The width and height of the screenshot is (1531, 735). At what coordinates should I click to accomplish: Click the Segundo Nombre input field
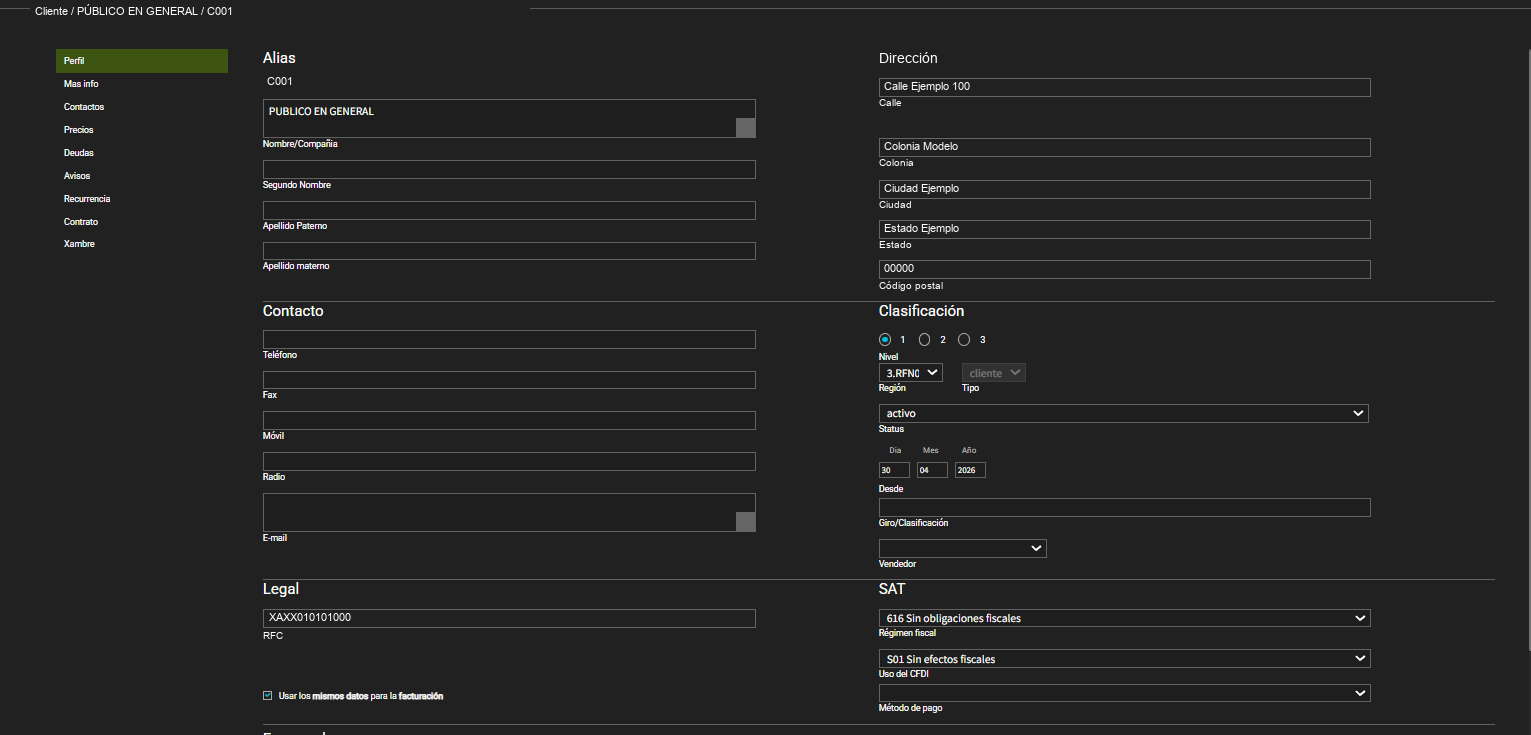point(509,170)
